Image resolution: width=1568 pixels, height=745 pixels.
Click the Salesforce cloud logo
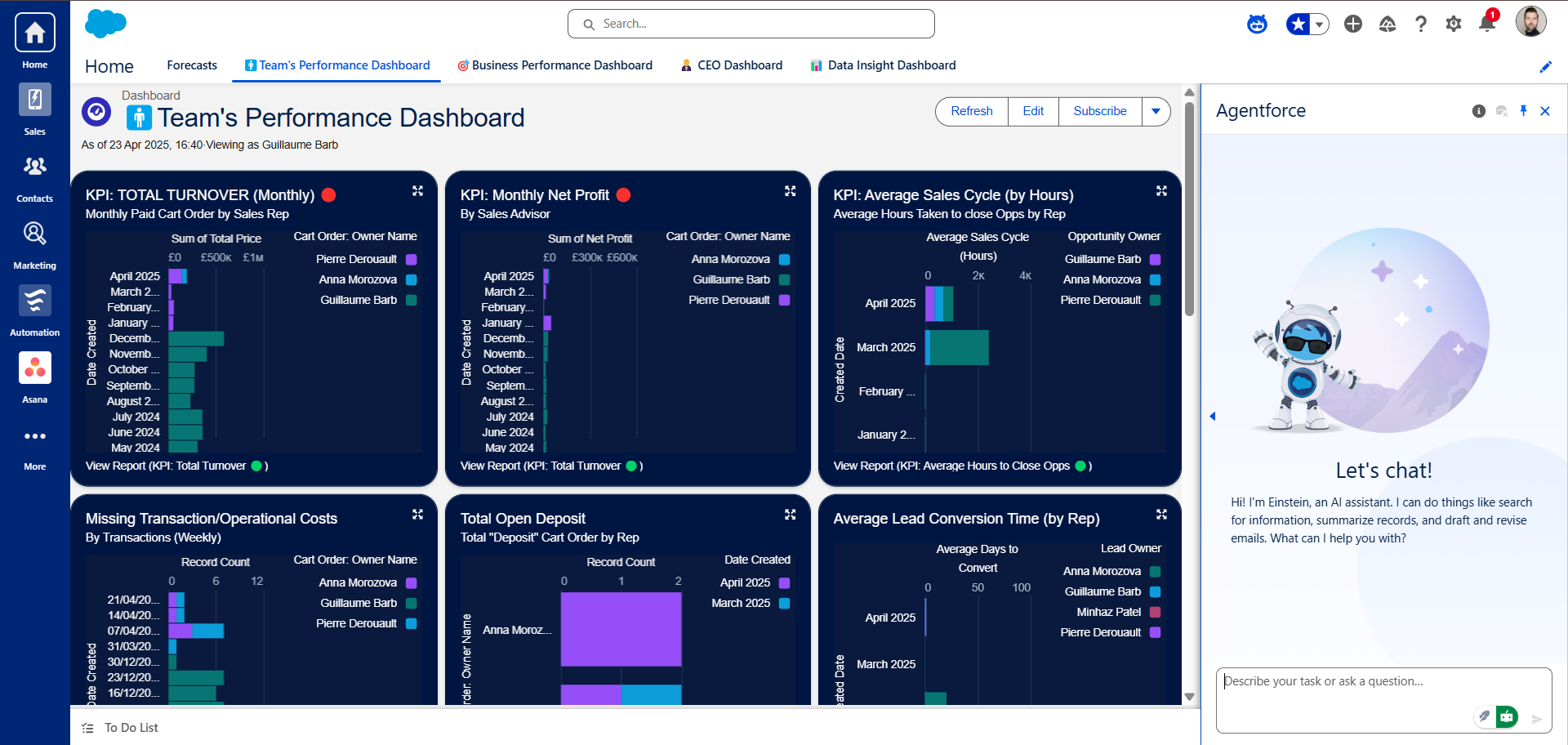[105, 24]
